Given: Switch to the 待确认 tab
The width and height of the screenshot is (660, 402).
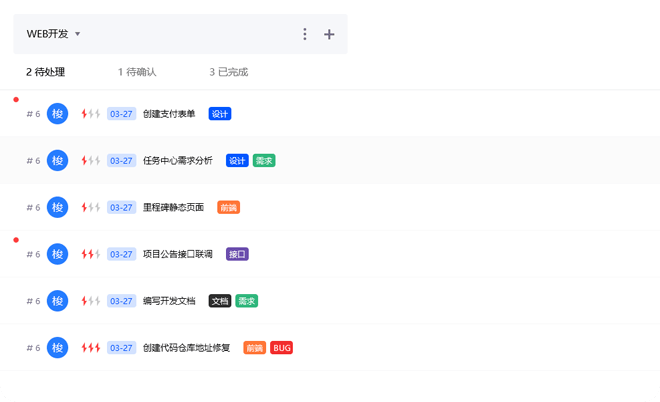Looking at the screenshot, I should point(137,72).
